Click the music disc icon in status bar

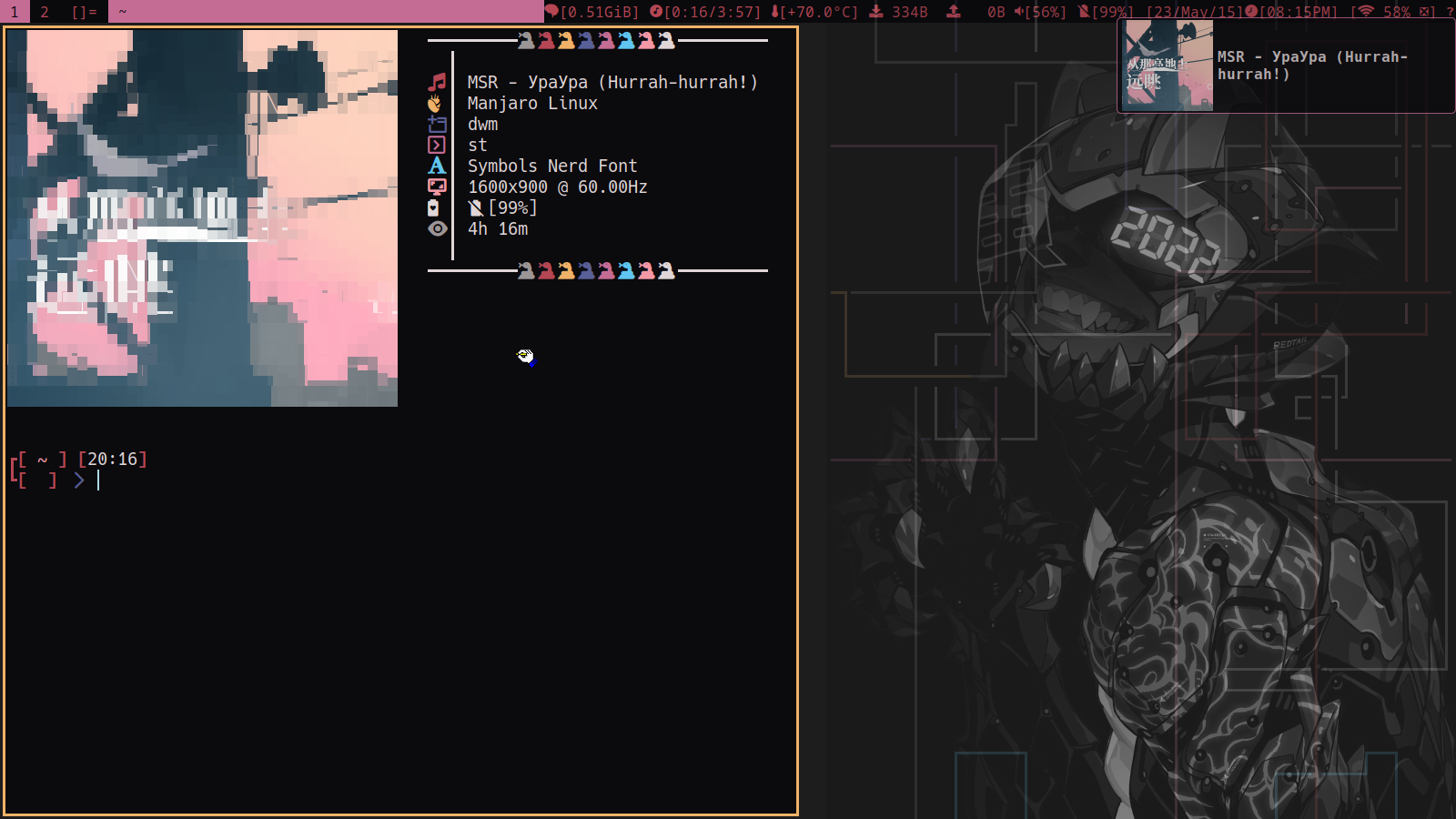click(x=655, y=12)
